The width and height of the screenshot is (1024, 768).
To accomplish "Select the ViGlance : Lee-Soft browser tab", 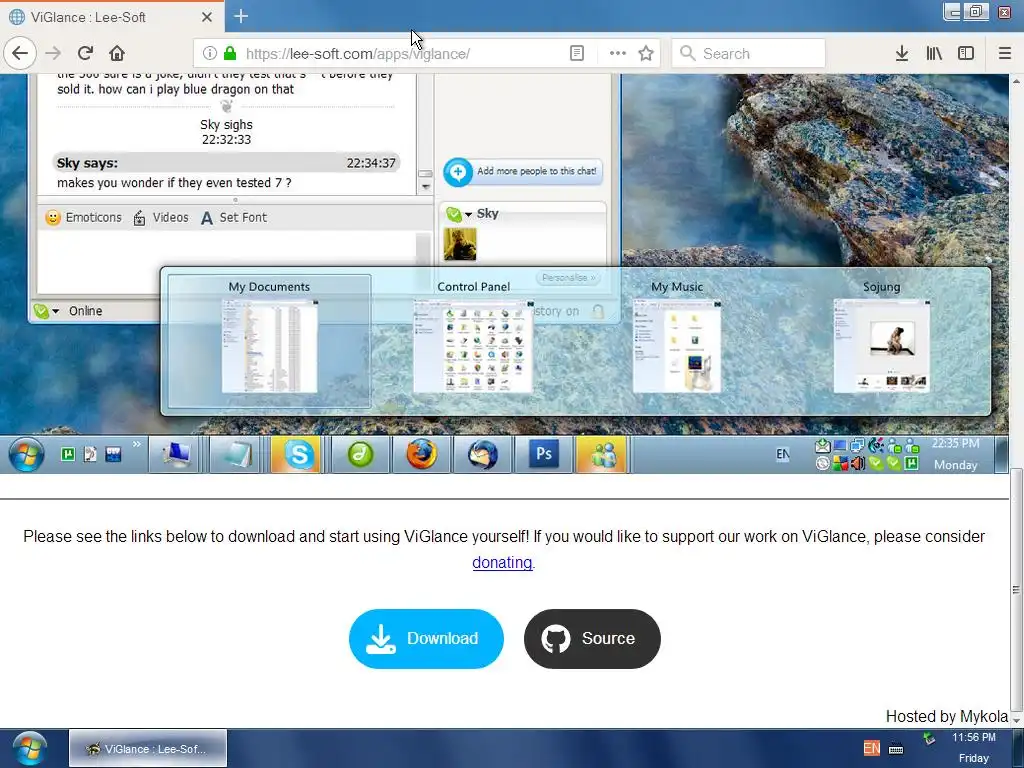I will click(112, 17).
